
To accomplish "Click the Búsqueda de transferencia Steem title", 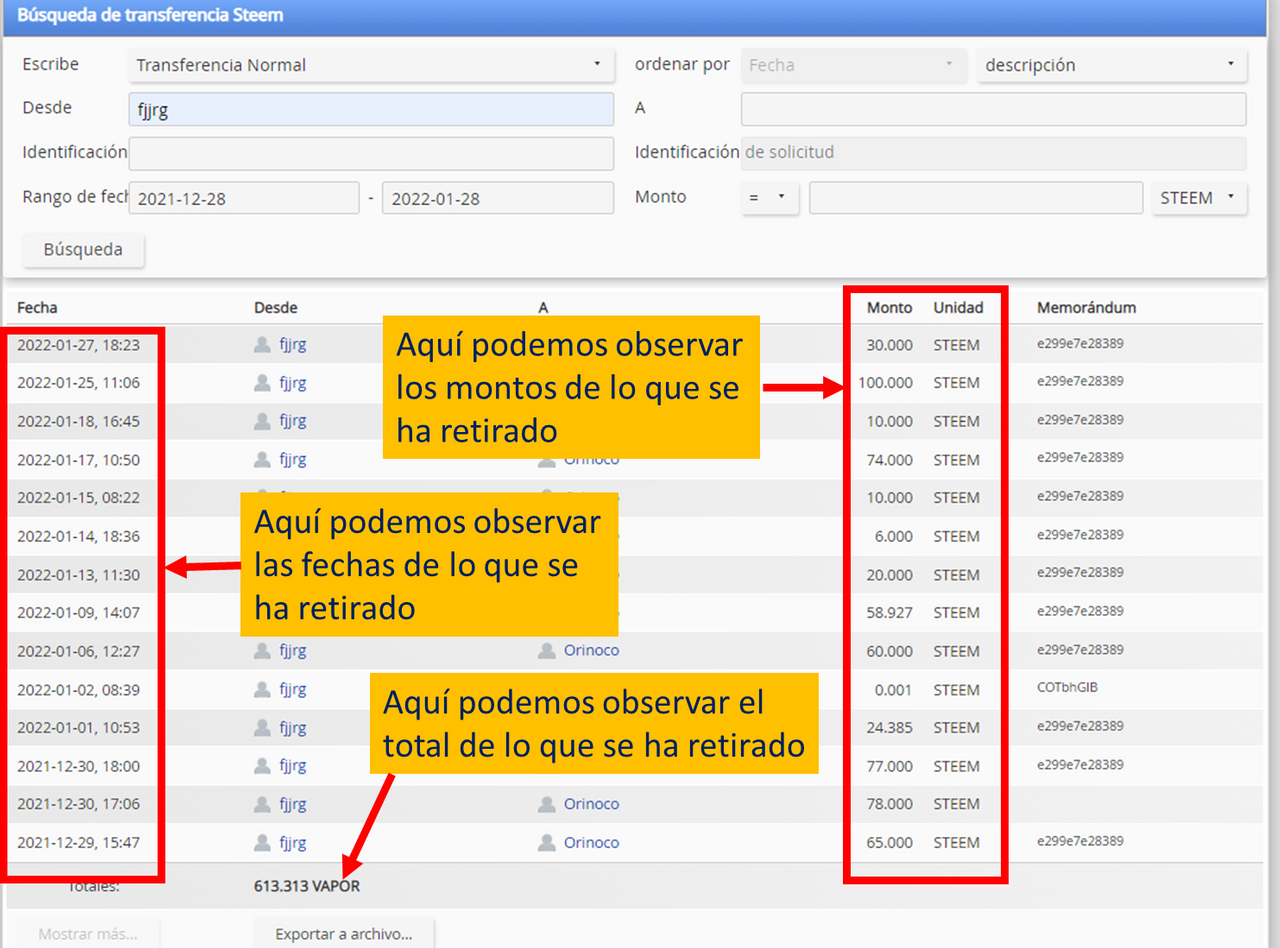I will pos(150,15).
